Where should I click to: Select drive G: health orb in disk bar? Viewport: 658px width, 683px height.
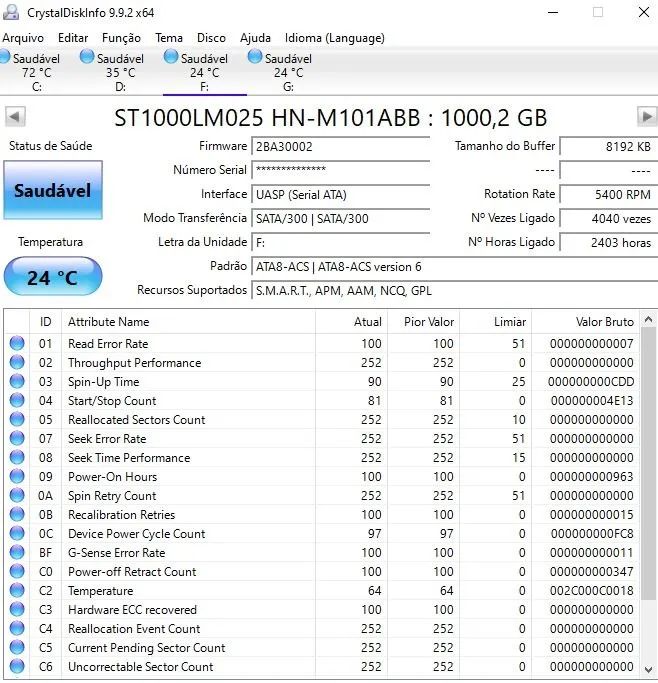click(x=255, y=57)
